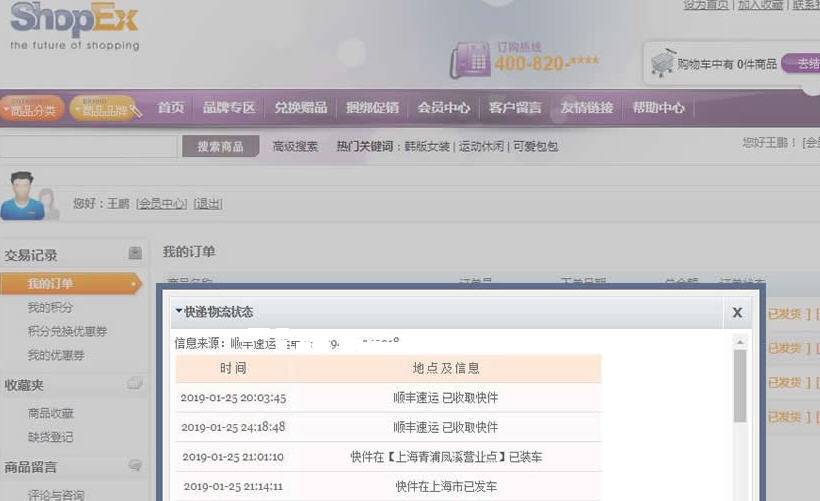Click hot keyword 可爱包包
This screenshot has height=501, width=820.
point(536,146)
